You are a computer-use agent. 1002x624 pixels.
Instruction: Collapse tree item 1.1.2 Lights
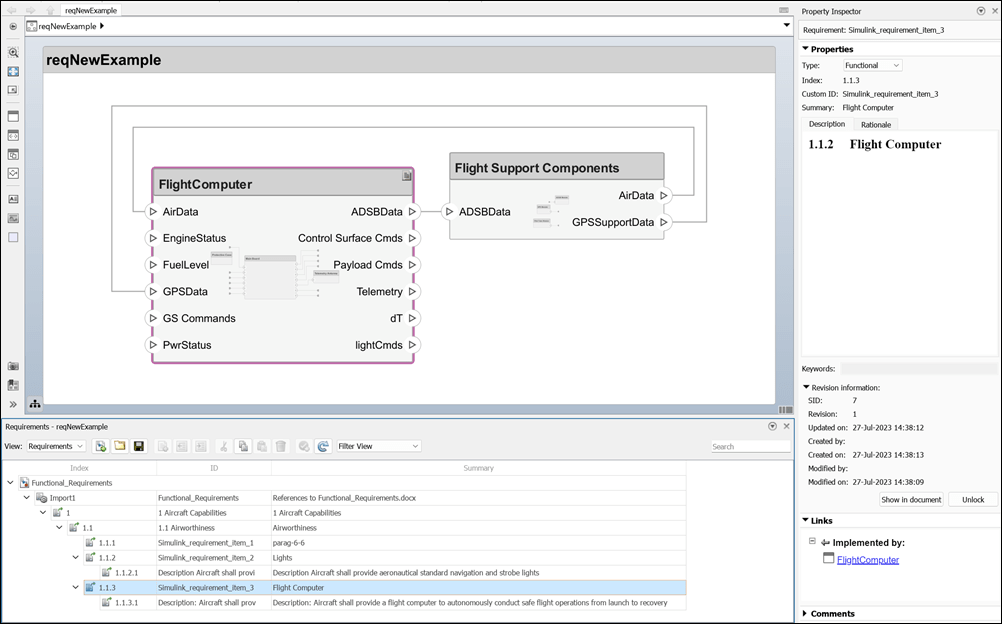(75, 557)
